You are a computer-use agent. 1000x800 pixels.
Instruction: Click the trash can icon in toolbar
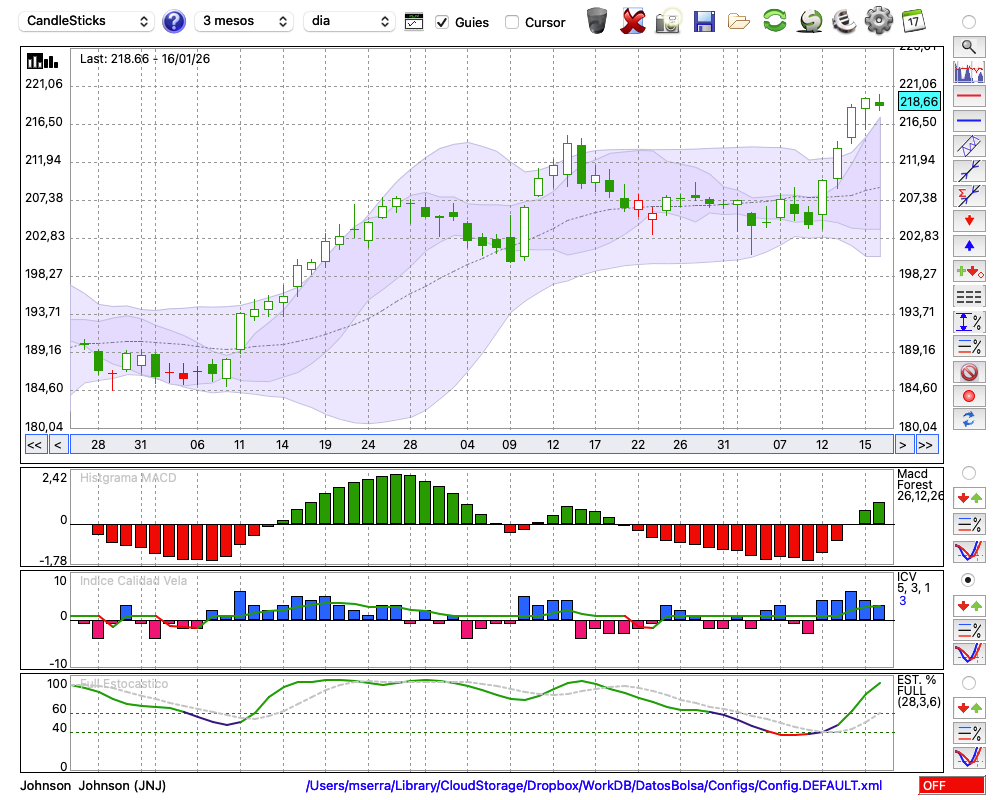click(x=597, y=21)
